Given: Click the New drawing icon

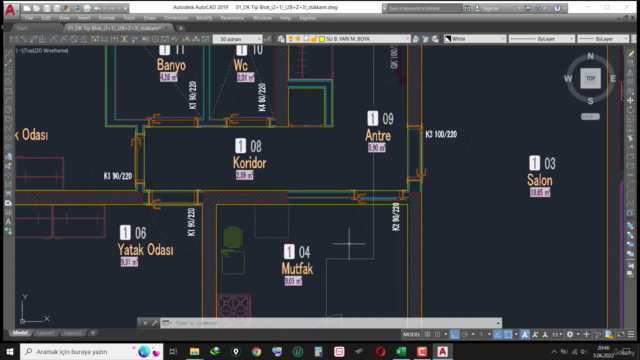Looking at the screenshot, I should [x=27, y=8].
